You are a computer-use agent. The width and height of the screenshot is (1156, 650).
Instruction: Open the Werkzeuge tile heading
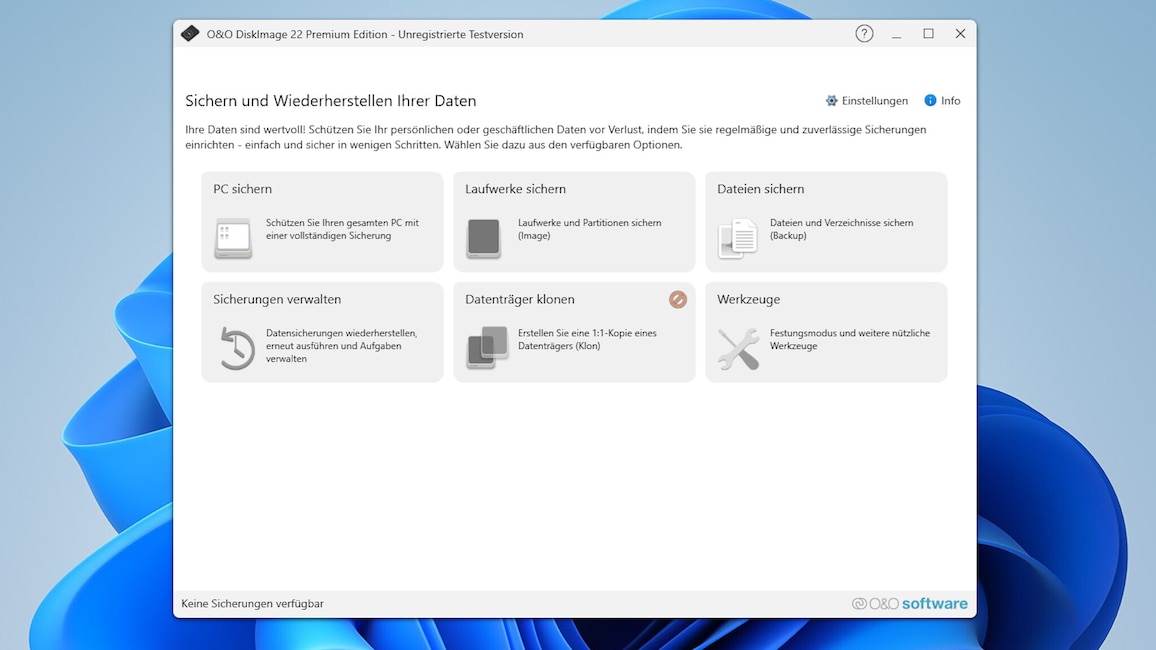tap(748, 299)
